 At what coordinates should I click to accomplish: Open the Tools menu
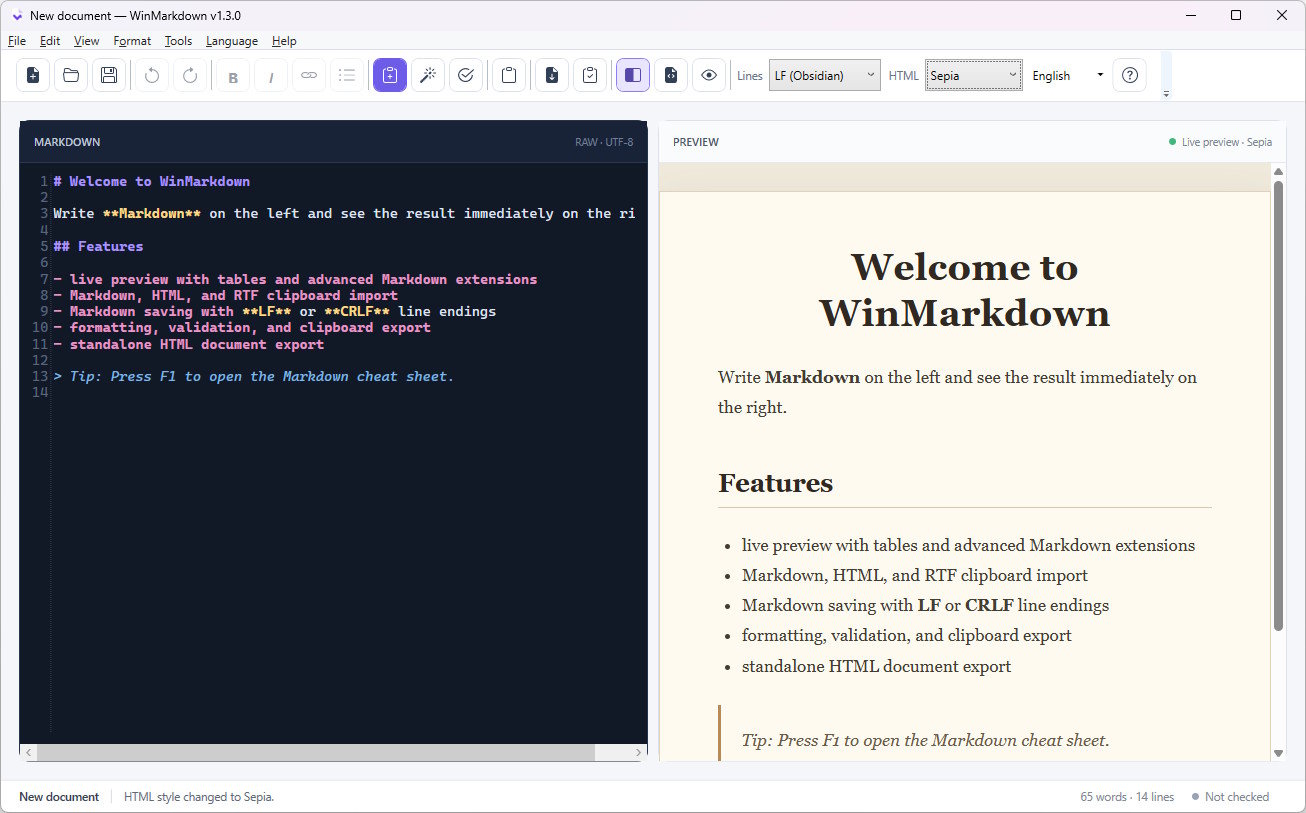[x=178, y=41]
